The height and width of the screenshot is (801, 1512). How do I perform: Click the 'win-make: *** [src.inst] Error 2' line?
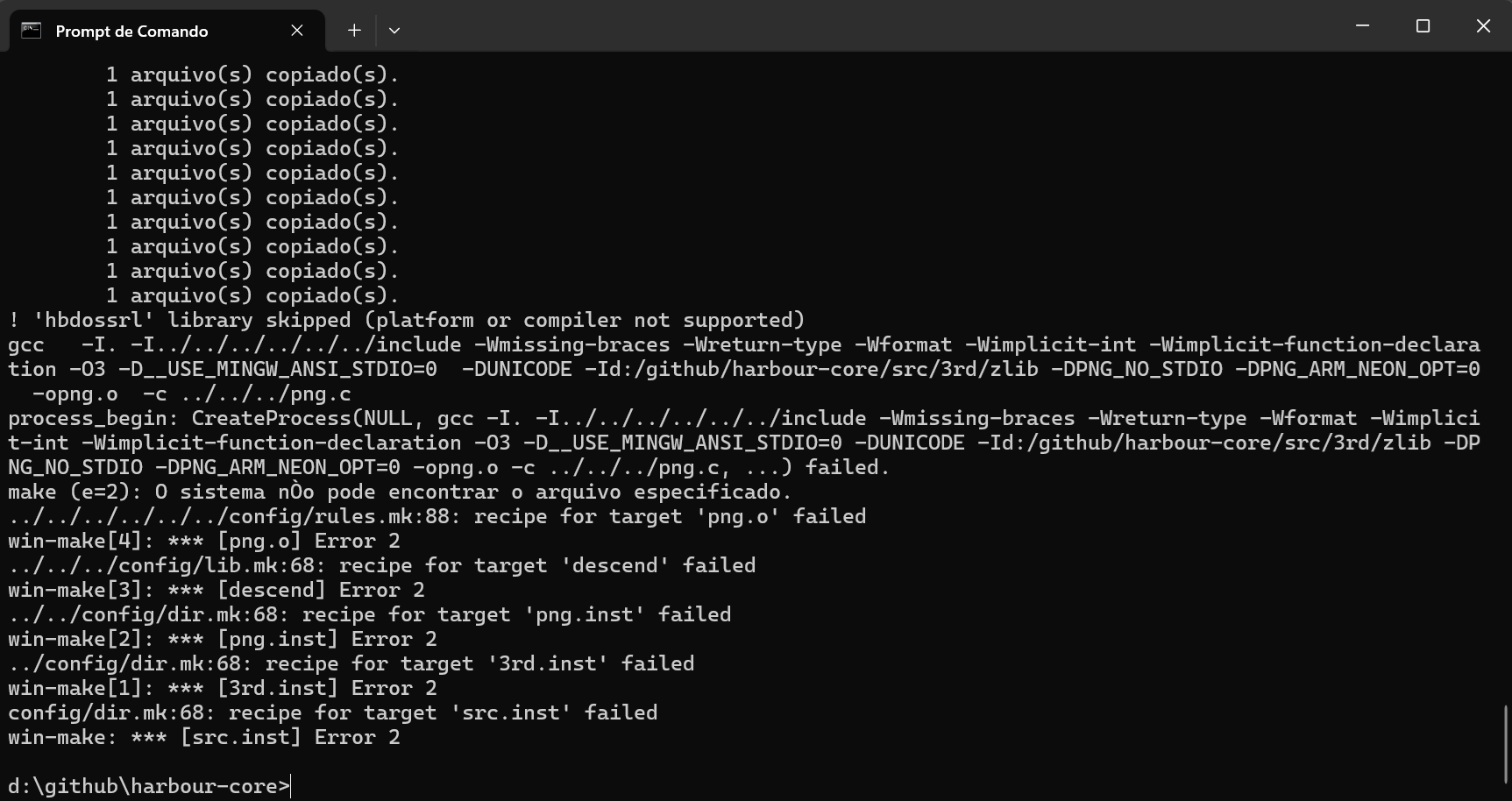(203, 737)
